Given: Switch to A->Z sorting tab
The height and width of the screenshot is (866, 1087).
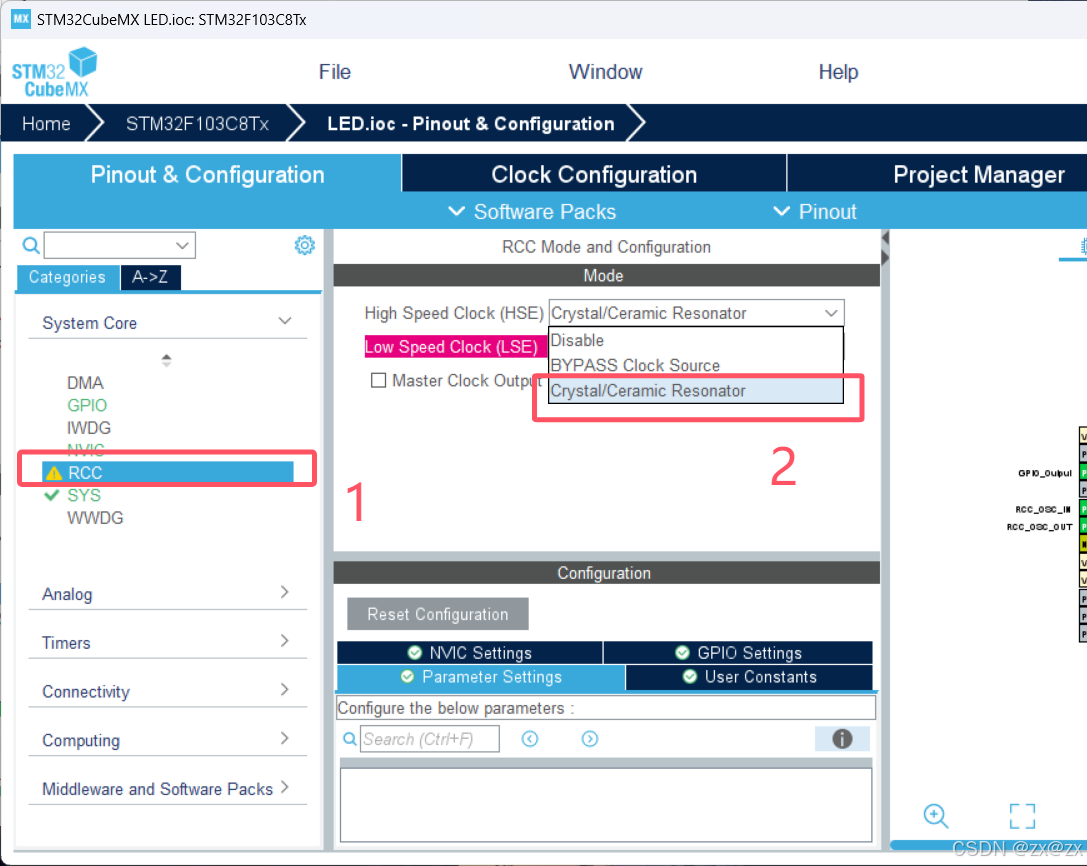Looking at the screenshot, I should point(150,277).
